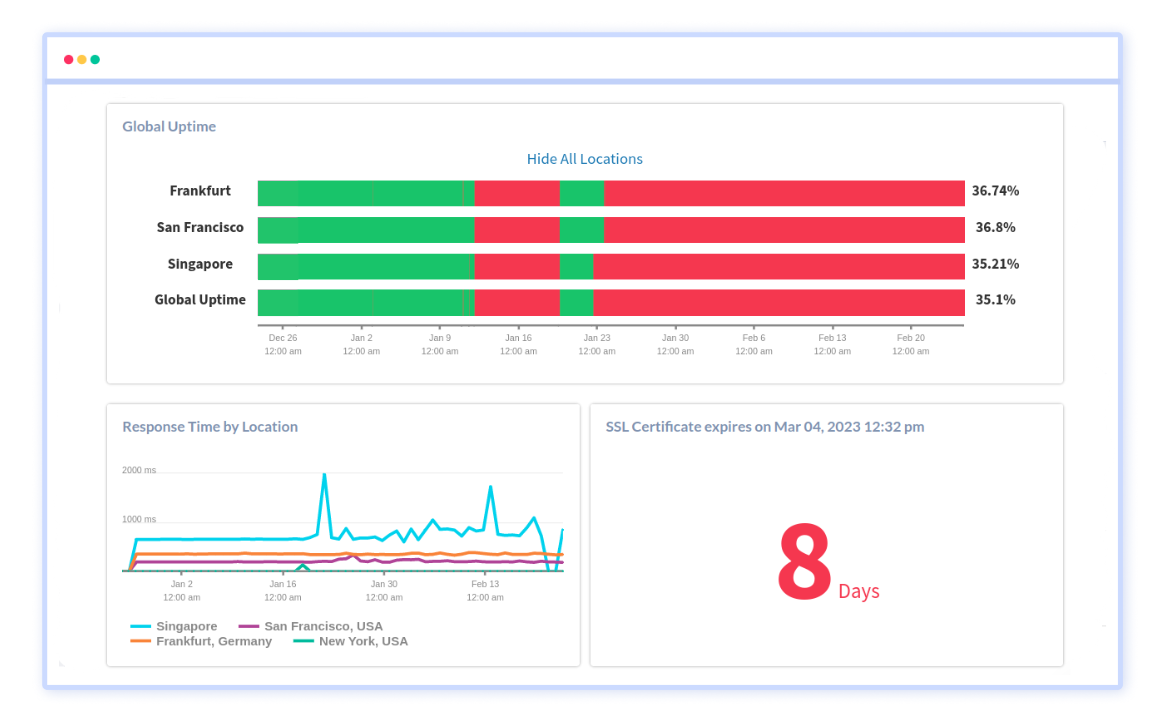
Task: Click the 35.21% uptime value
Action: [x=995, y=264]
